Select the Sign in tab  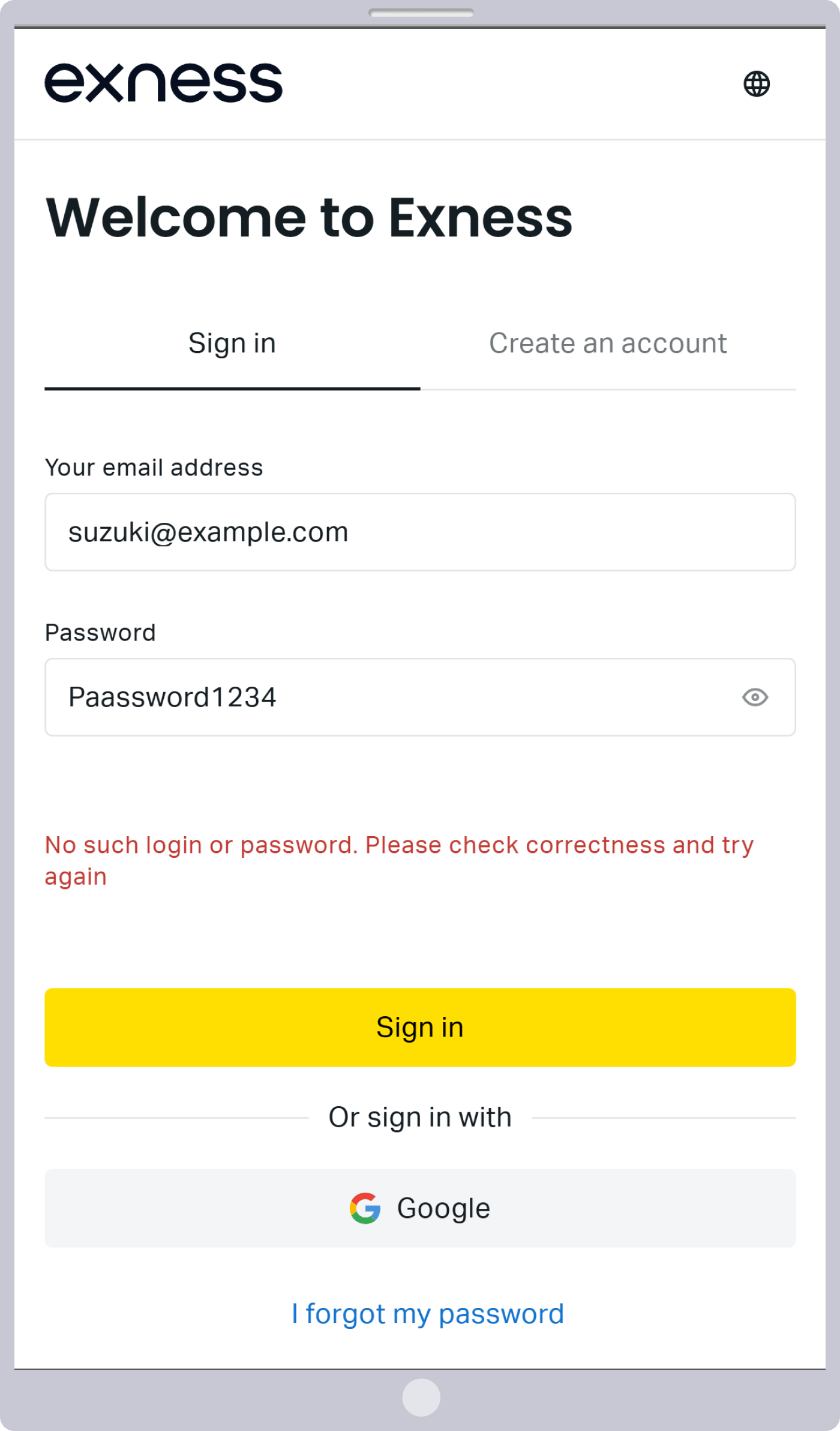point(232,344)
